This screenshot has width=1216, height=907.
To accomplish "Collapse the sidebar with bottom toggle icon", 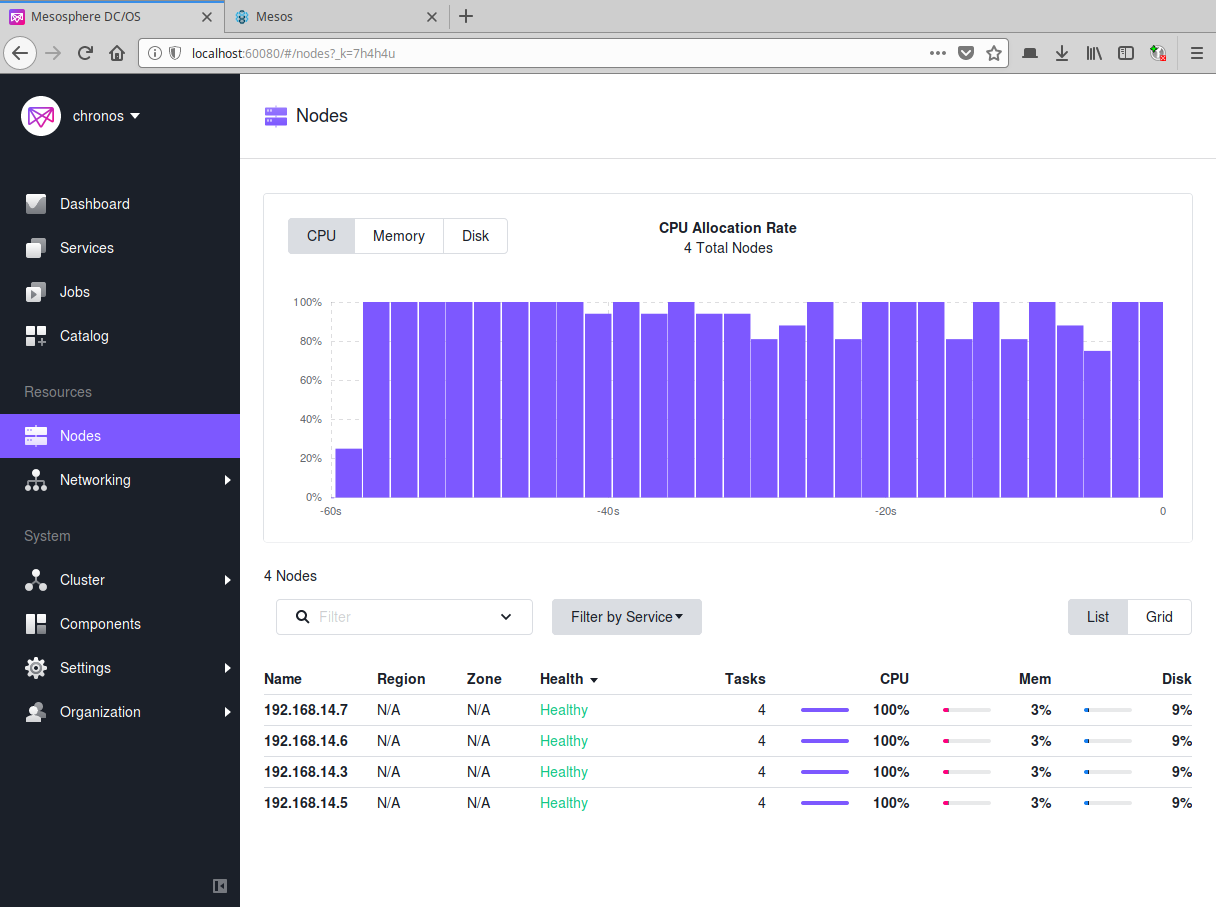I will click(x=220, y=885).
